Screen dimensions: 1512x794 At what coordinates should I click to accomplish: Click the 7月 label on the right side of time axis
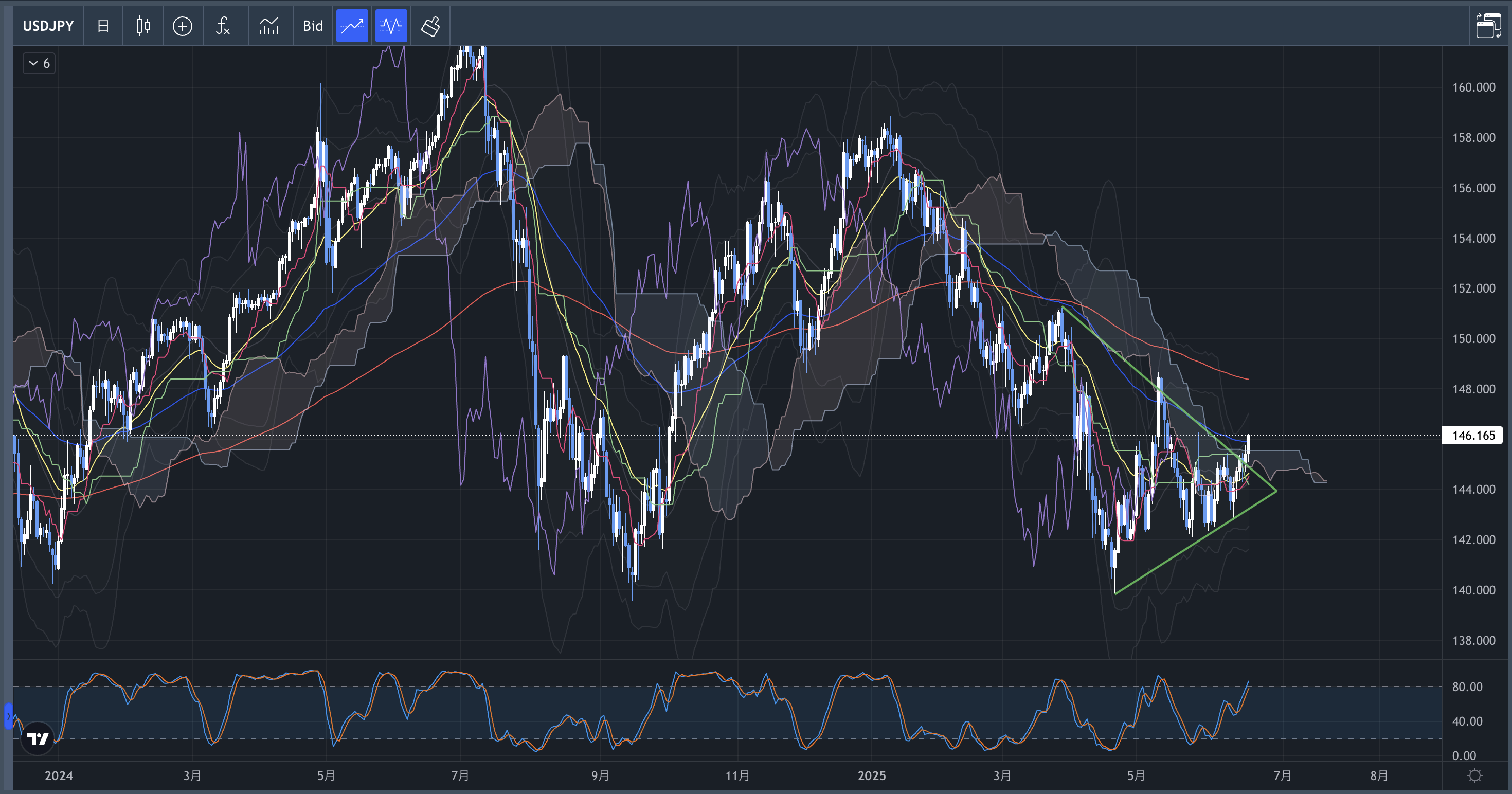1282,776
